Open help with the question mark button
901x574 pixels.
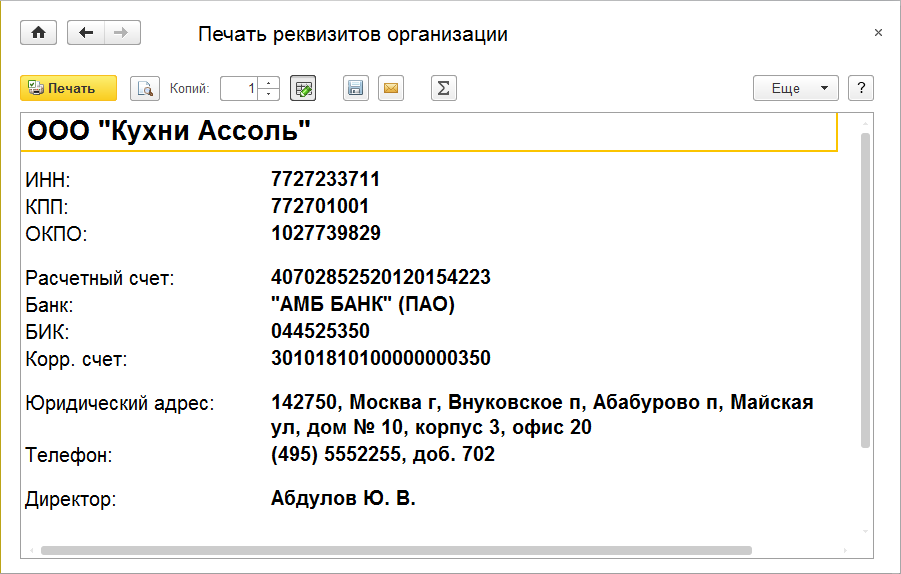pos(861,88)
